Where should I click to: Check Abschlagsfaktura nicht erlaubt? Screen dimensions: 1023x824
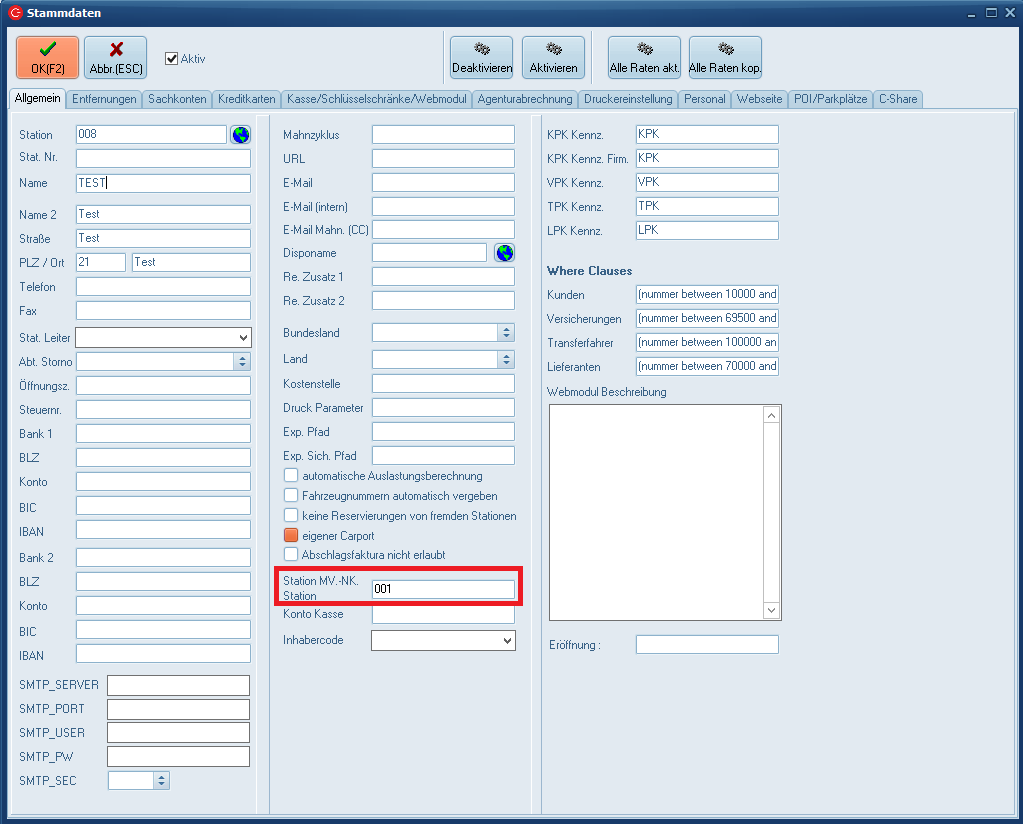(x=291, y=554)
